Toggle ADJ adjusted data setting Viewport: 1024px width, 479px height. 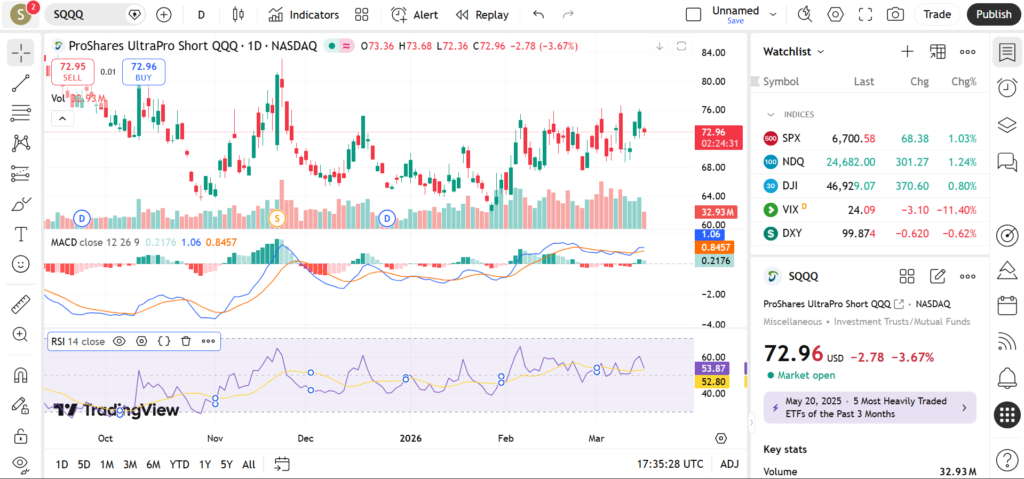point(729,464)
